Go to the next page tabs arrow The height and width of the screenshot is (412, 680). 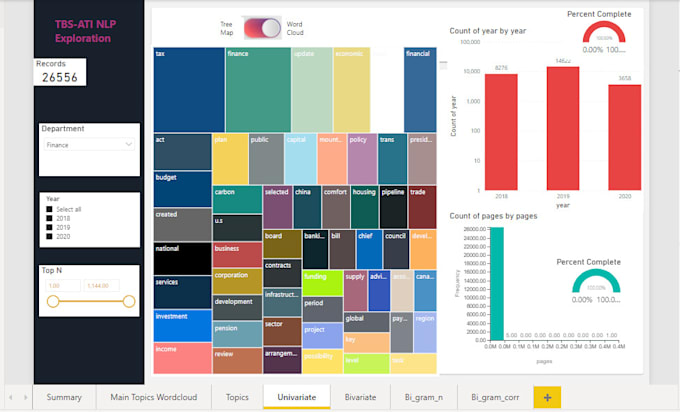pyautogui.click(x=26, y=397)
